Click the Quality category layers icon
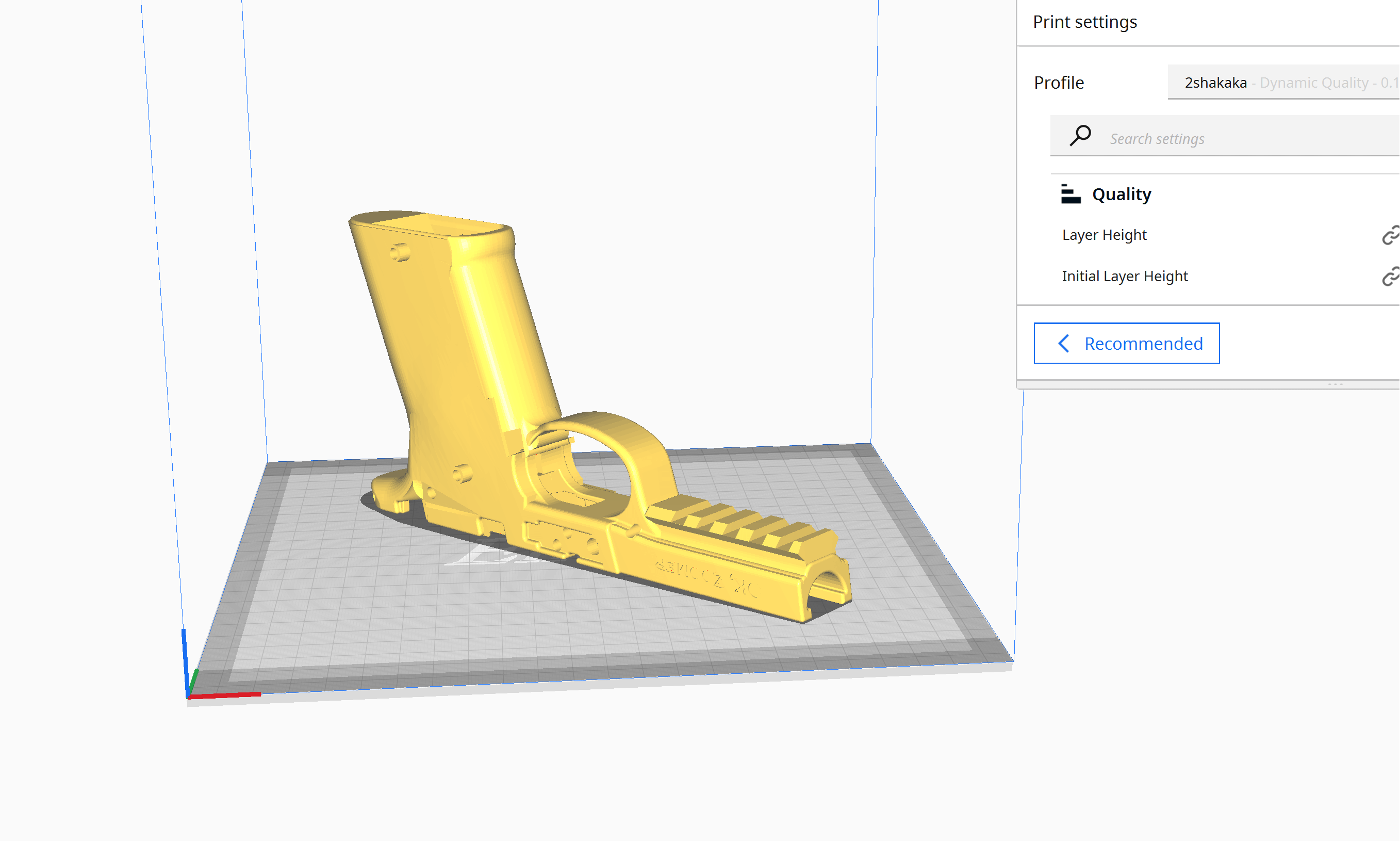This screenshot has height=841, width=1400. (1070, 194)
